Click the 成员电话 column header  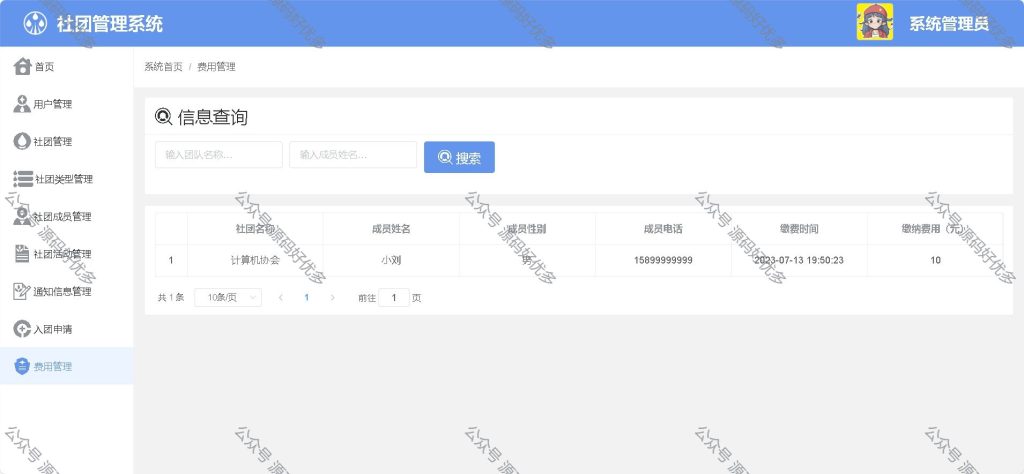[x=663, y=229]
